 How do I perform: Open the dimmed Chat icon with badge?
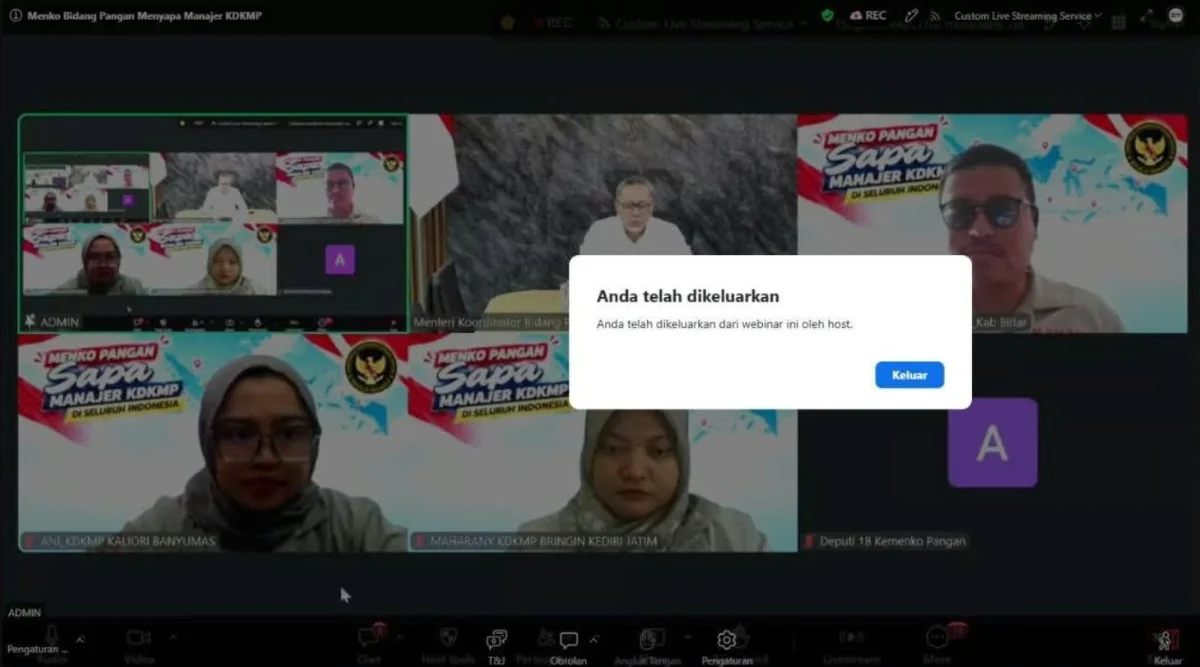[x=369, y=638]
